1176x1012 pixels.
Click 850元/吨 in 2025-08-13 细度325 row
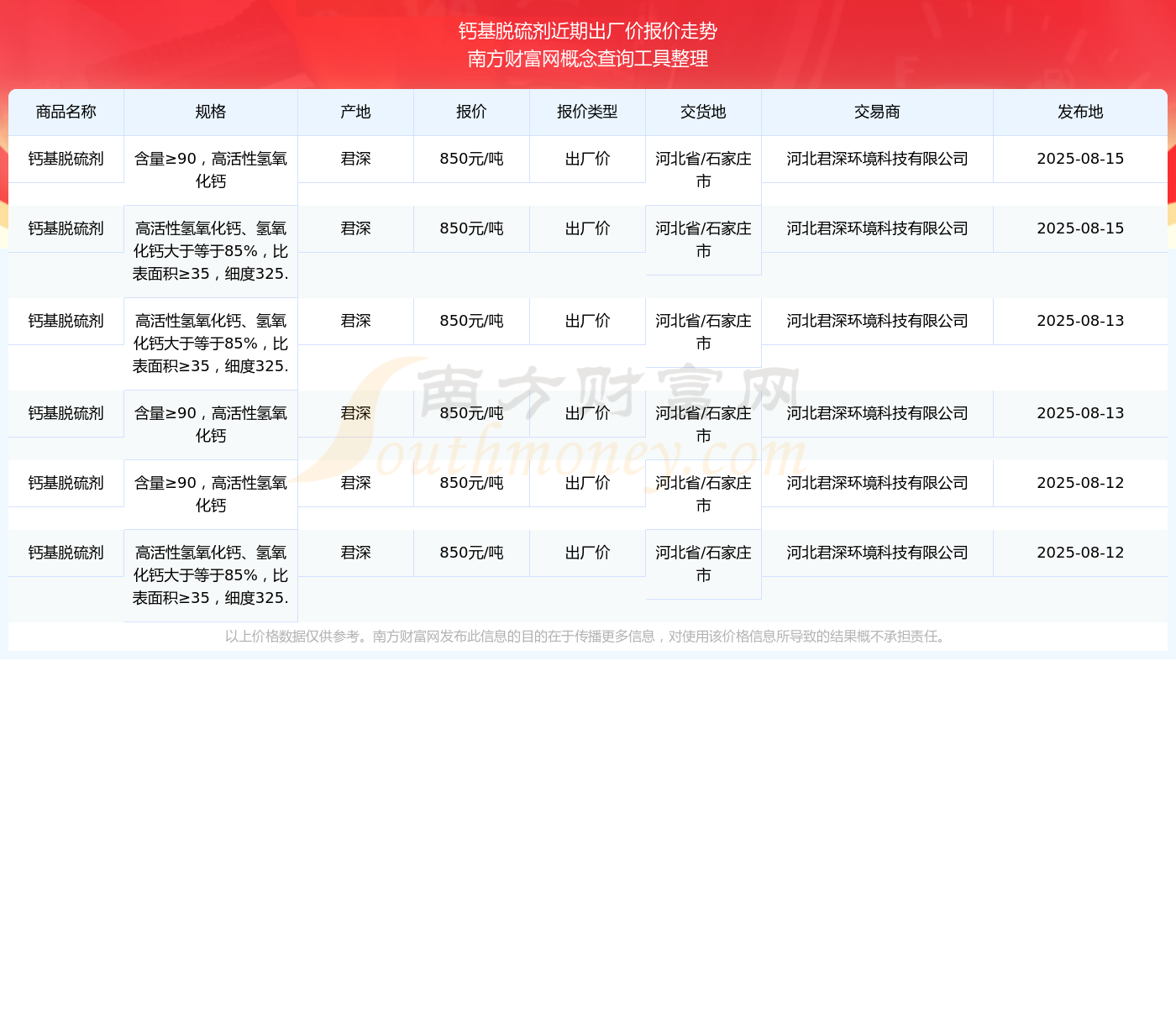[x=472, y=321]
